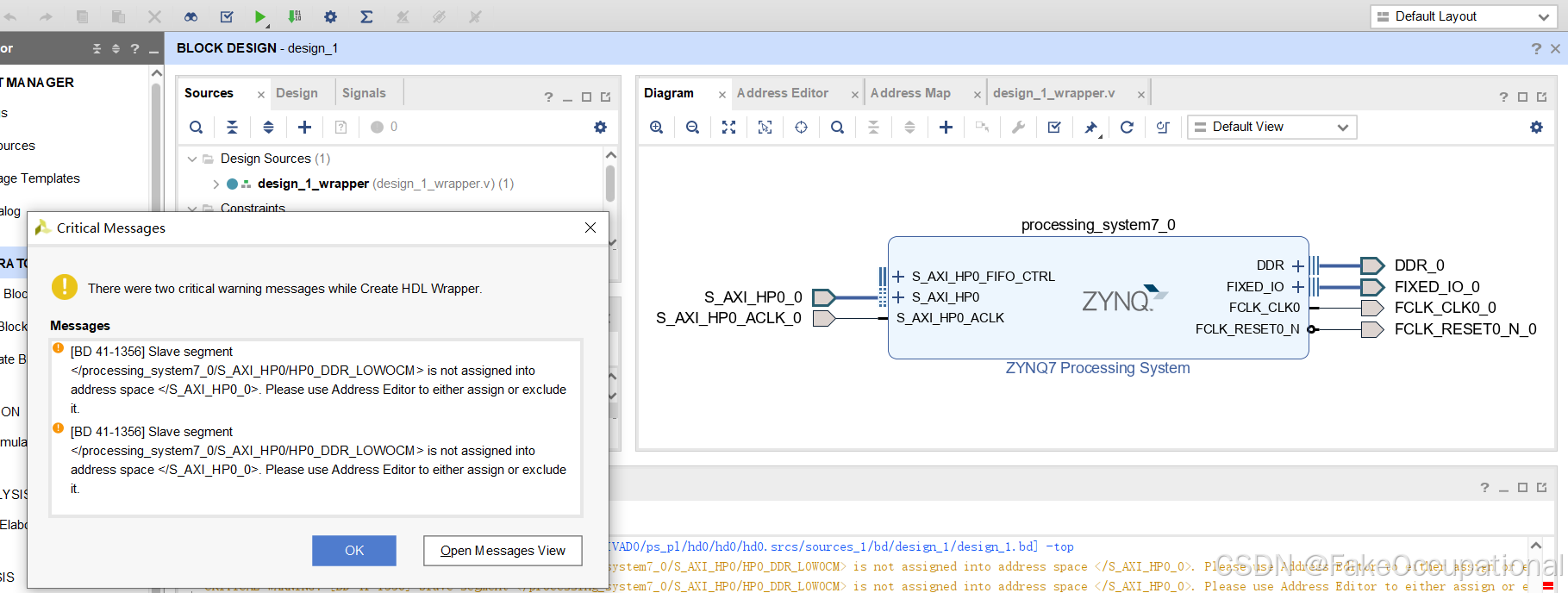Switch to the Signals tab
Viewport: 1568px width, 593px height.
point(364,93)
